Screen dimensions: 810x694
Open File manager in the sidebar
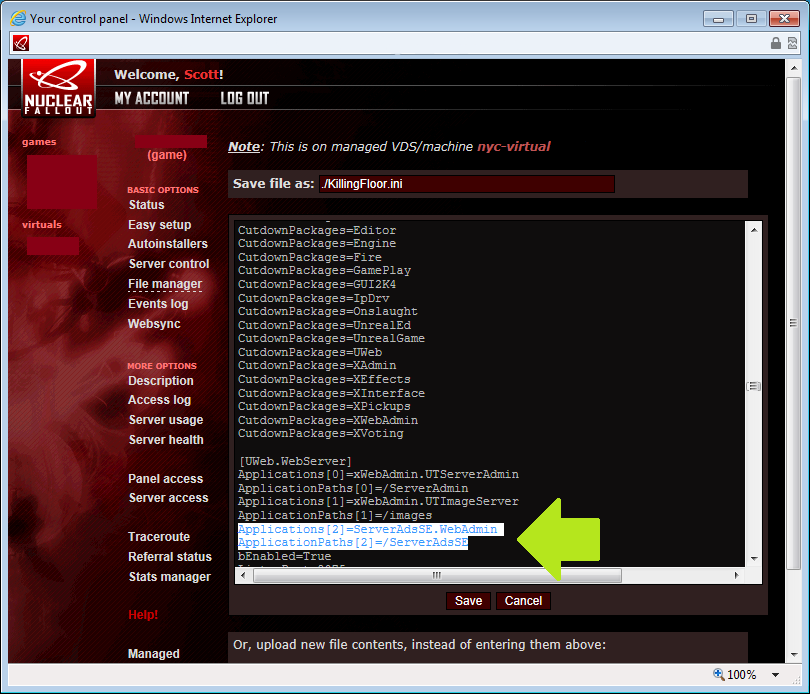pos(165,284)
